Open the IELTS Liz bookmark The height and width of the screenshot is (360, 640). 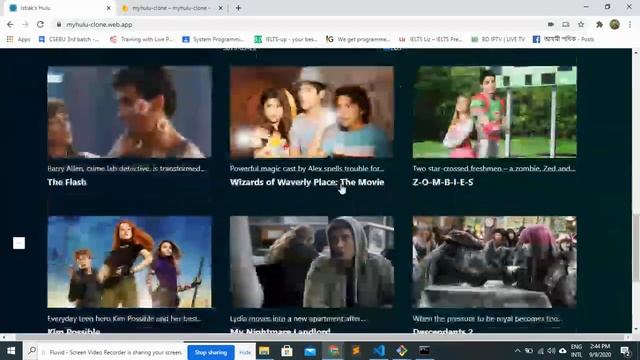coord(430,39)
